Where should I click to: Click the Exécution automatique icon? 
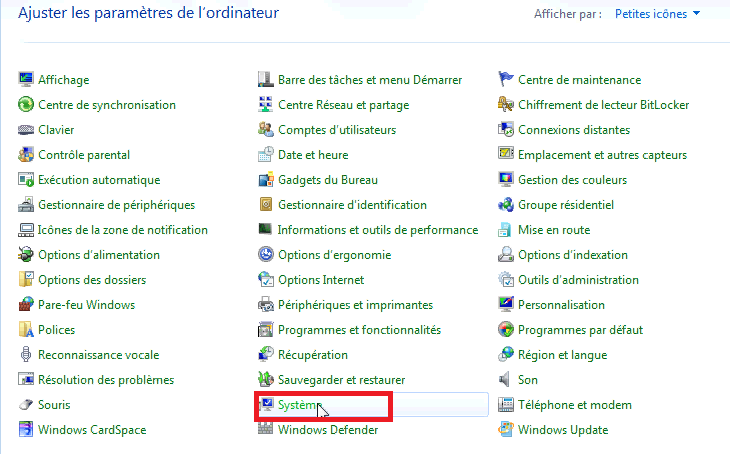tap(26, 180)
